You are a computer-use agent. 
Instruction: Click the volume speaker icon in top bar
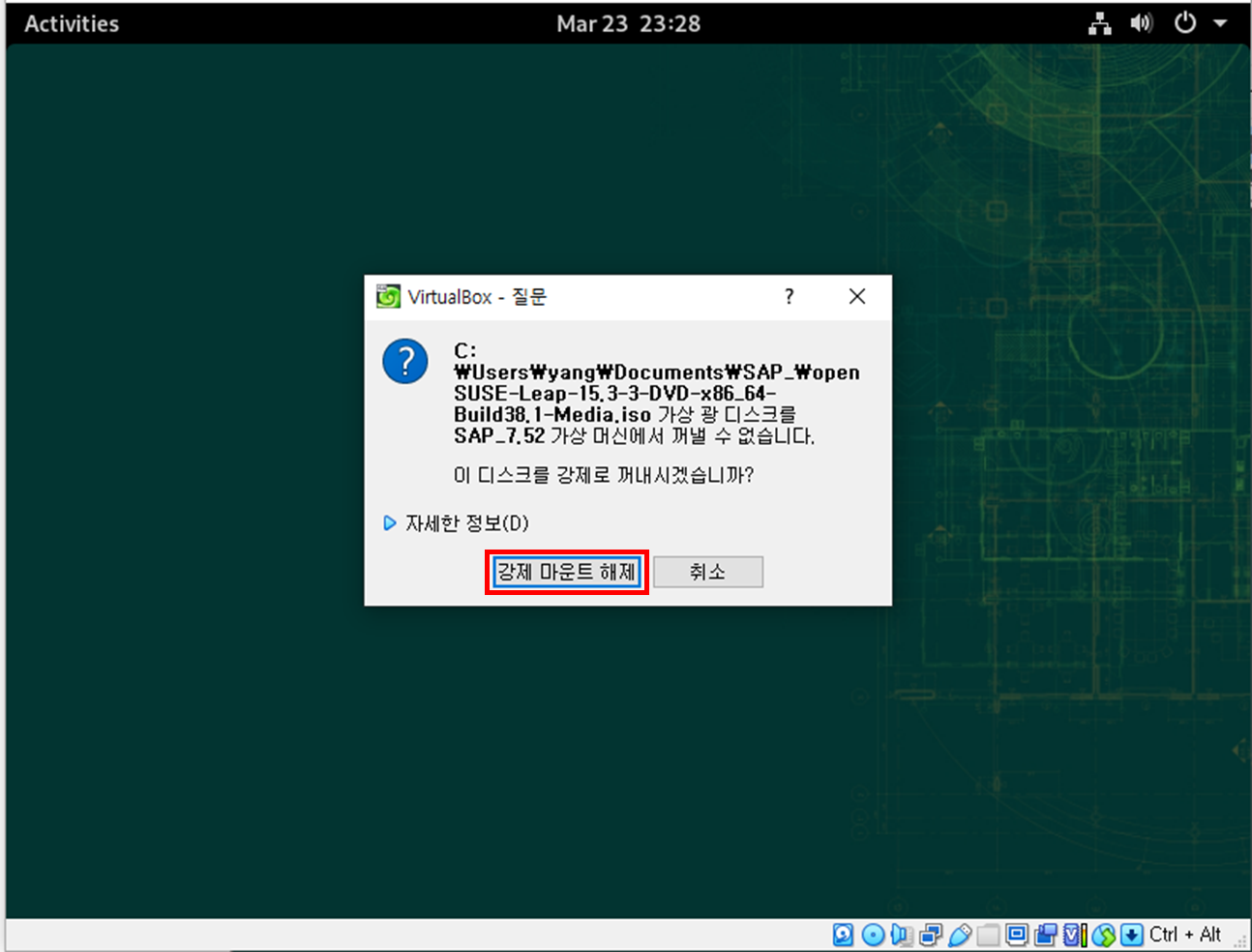(x=1142, y=23)
